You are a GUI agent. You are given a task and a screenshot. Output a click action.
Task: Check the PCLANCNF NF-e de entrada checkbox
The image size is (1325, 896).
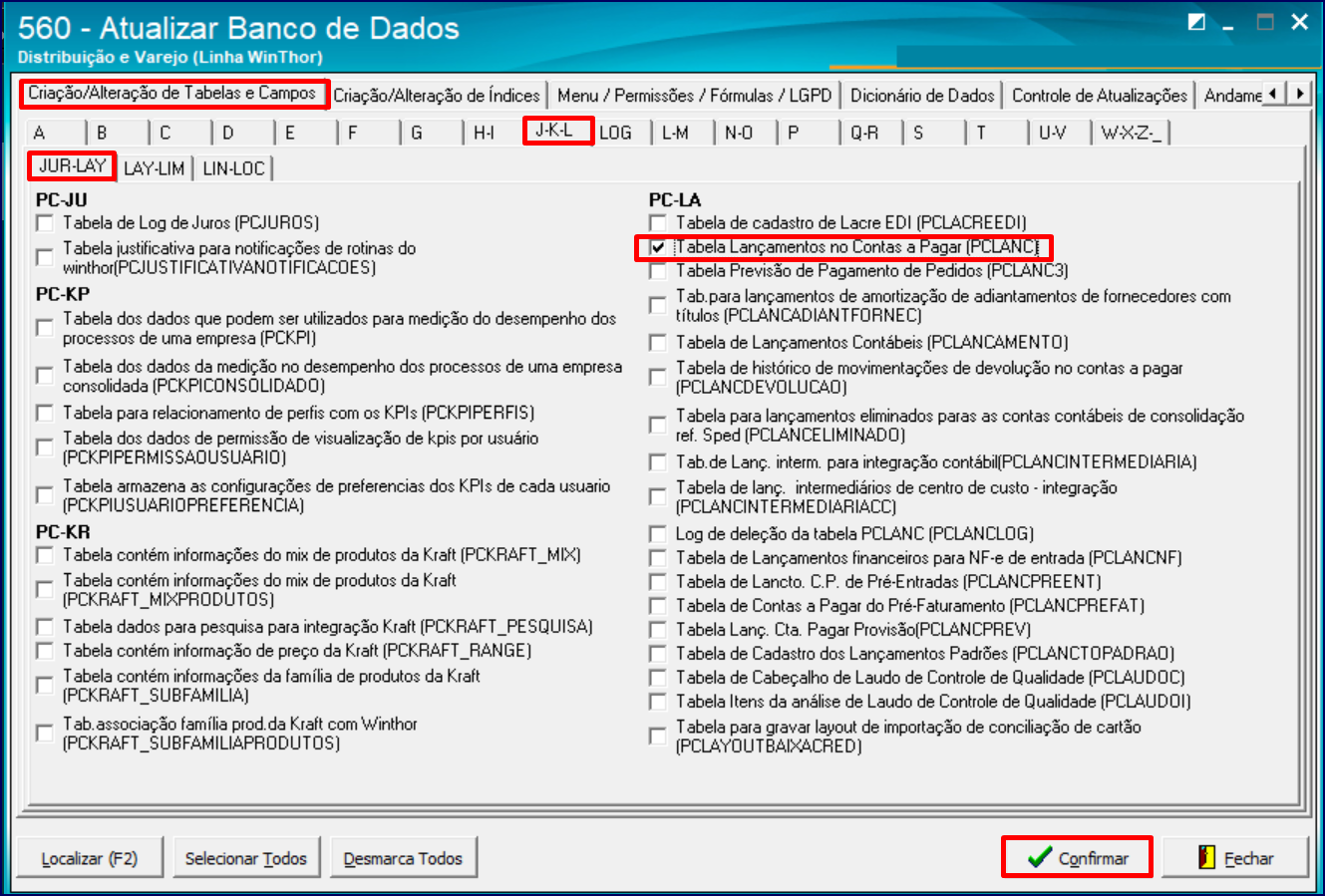[x=658, y=558]
